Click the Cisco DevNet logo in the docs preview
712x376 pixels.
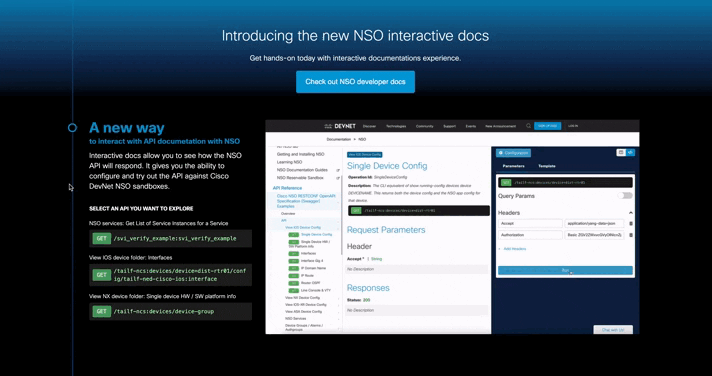coord(340,126)
